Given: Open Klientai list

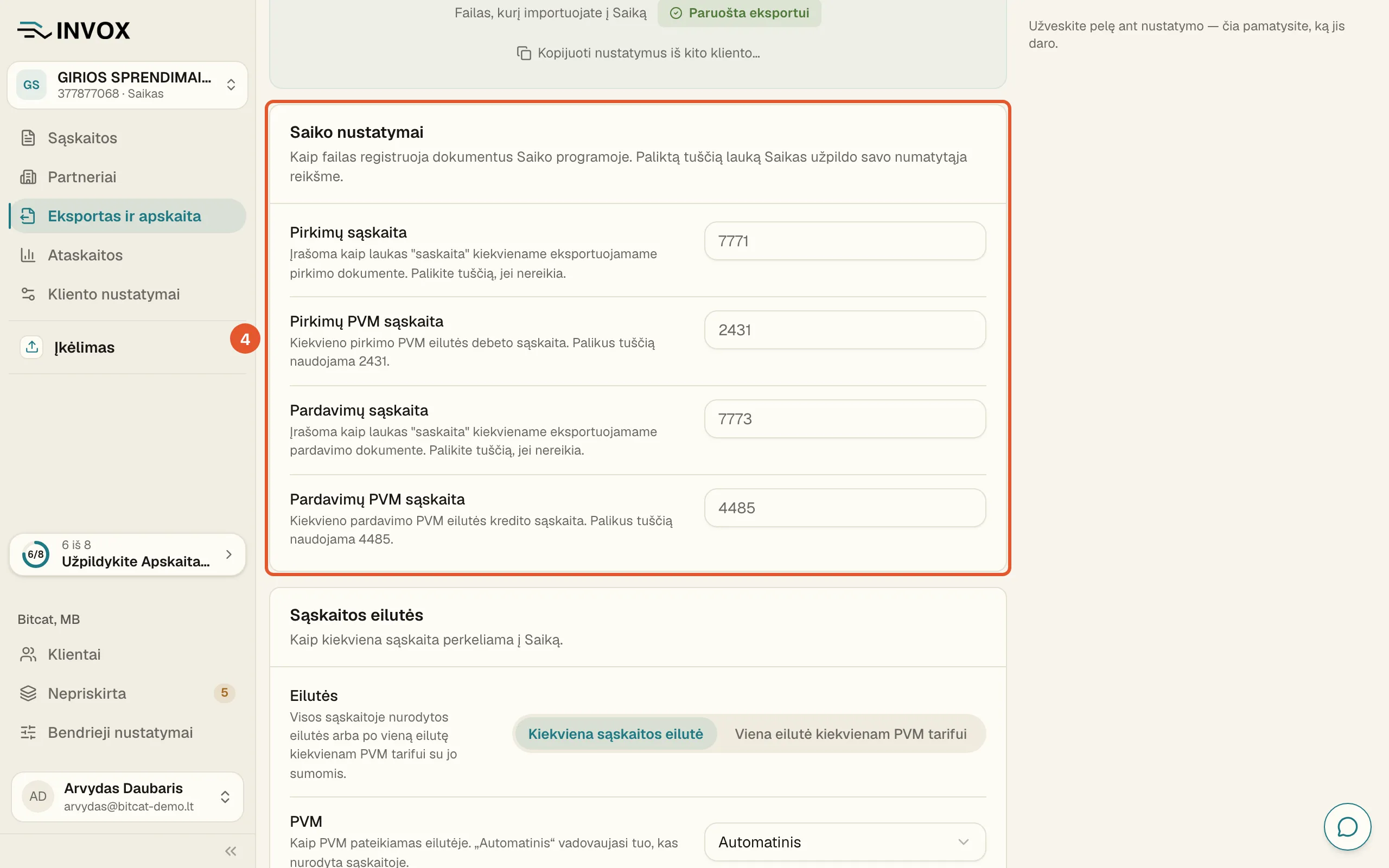Looking at the screenshot, I should (x=128, y=654).
